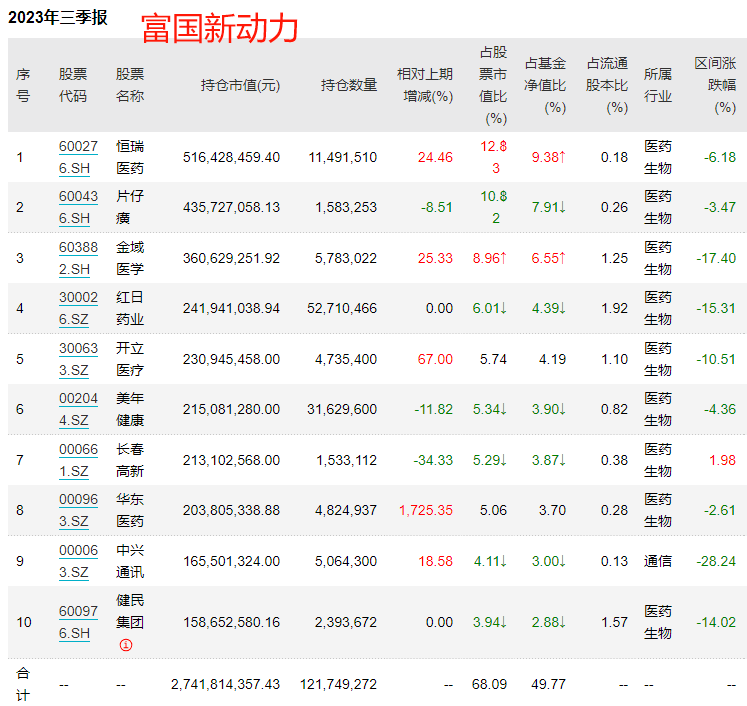The image size is (747, 706).
Task: Click change value 1,725.35
Action: click(426, 510)
